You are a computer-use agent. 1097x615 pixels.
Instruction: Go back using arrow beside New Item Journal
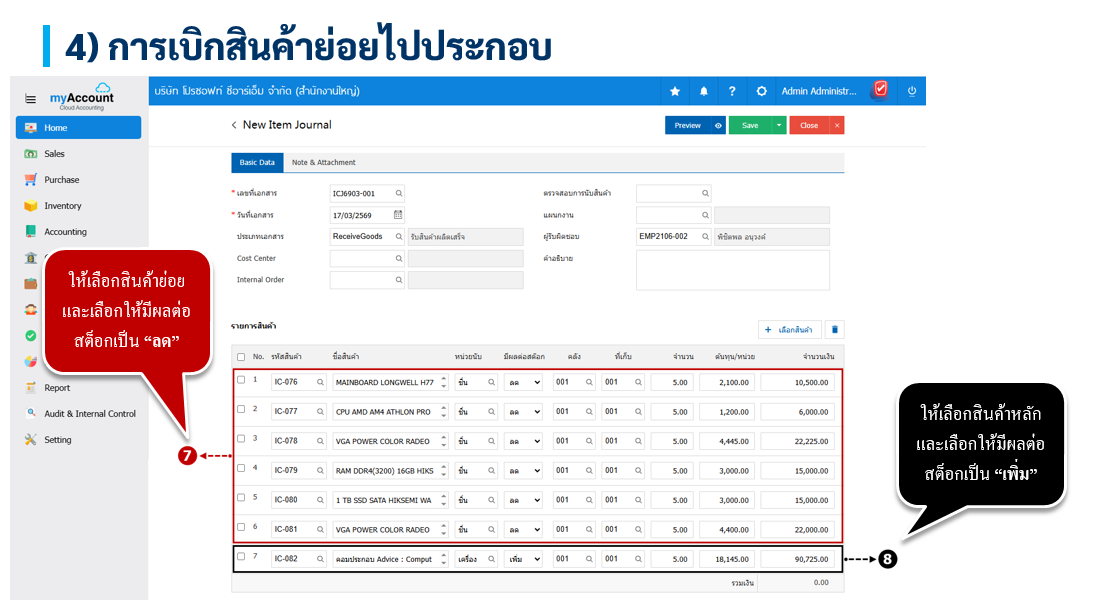click(234, 125)
